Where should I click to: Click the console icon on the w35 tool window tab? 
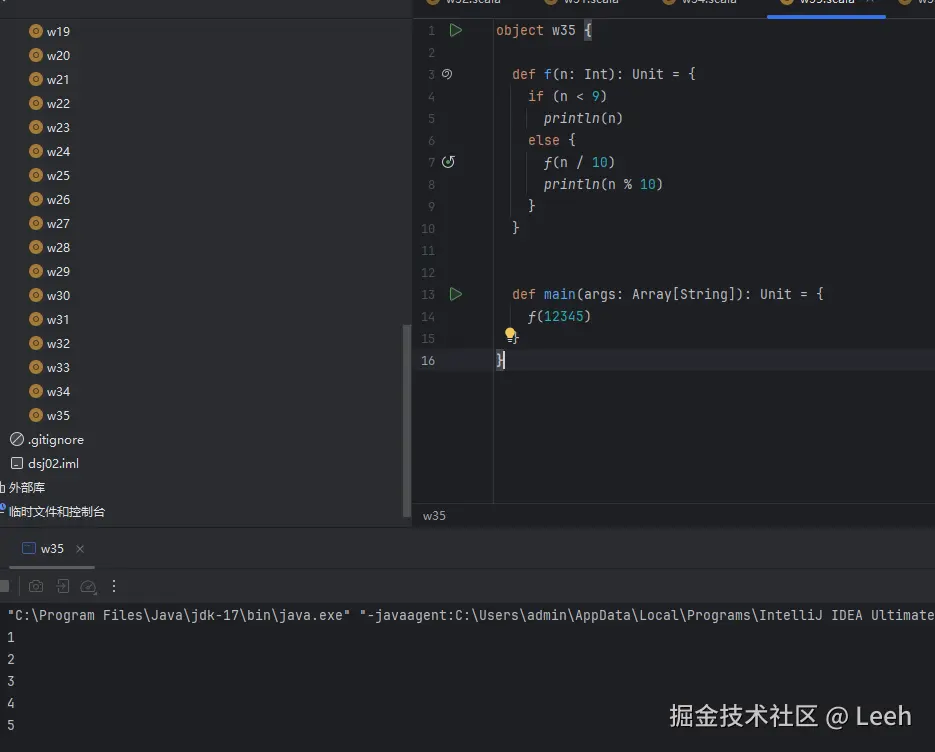27,548
